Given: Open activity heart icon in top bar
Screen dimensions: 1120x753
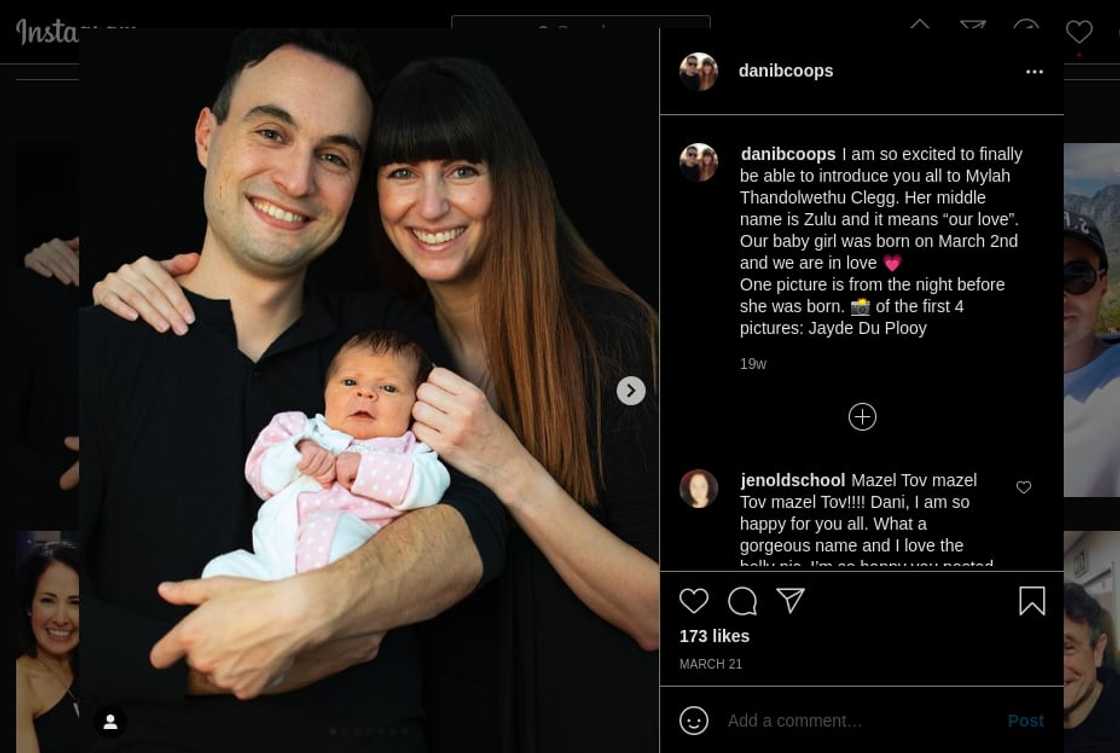Looking at the screenshot, I should tap(1079, 31).
